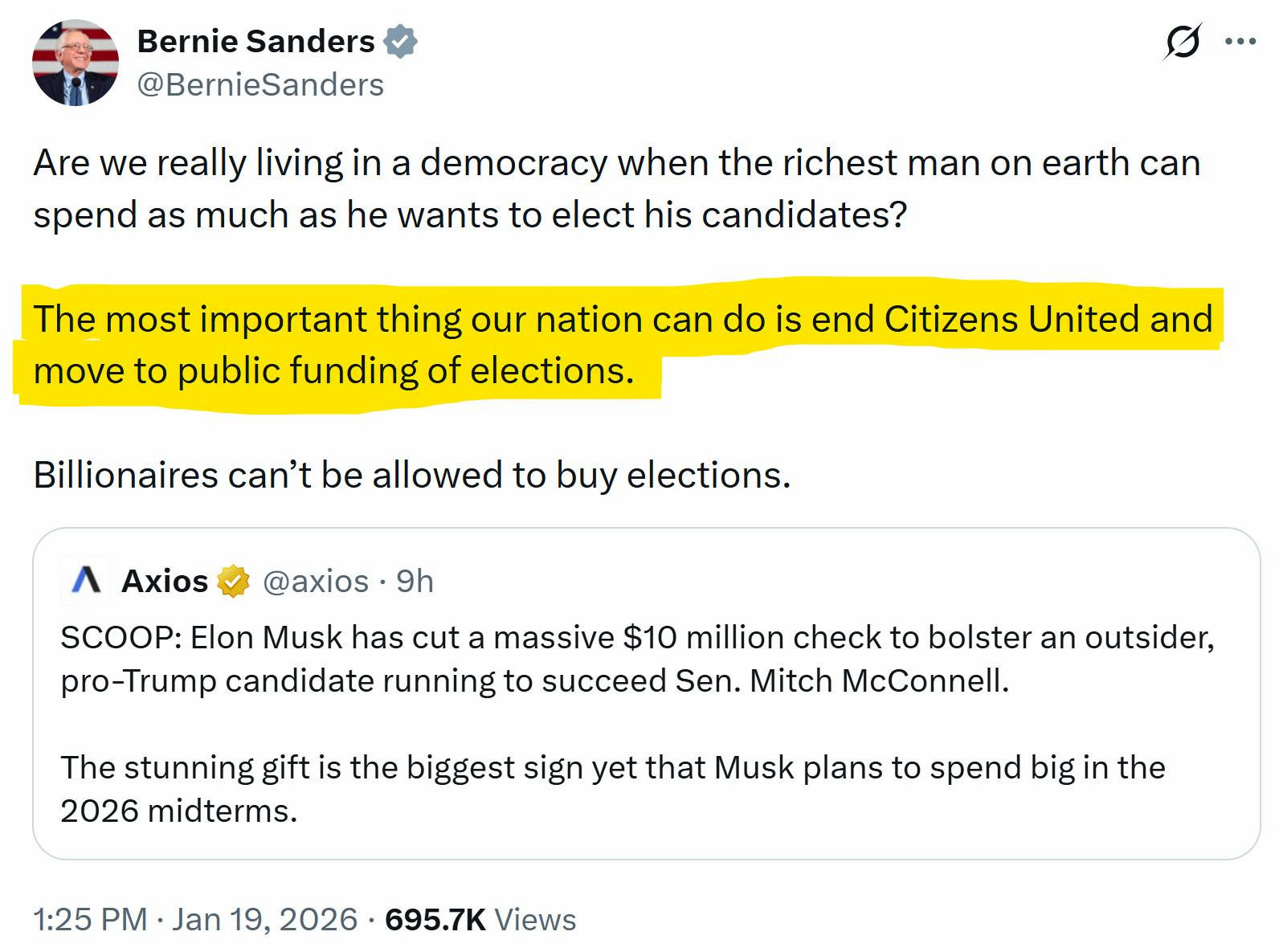The image size is (1279, 952).
Task: Click the Axios account name in the quoted post
Action: pyautogui.click(x=165, y=581)
